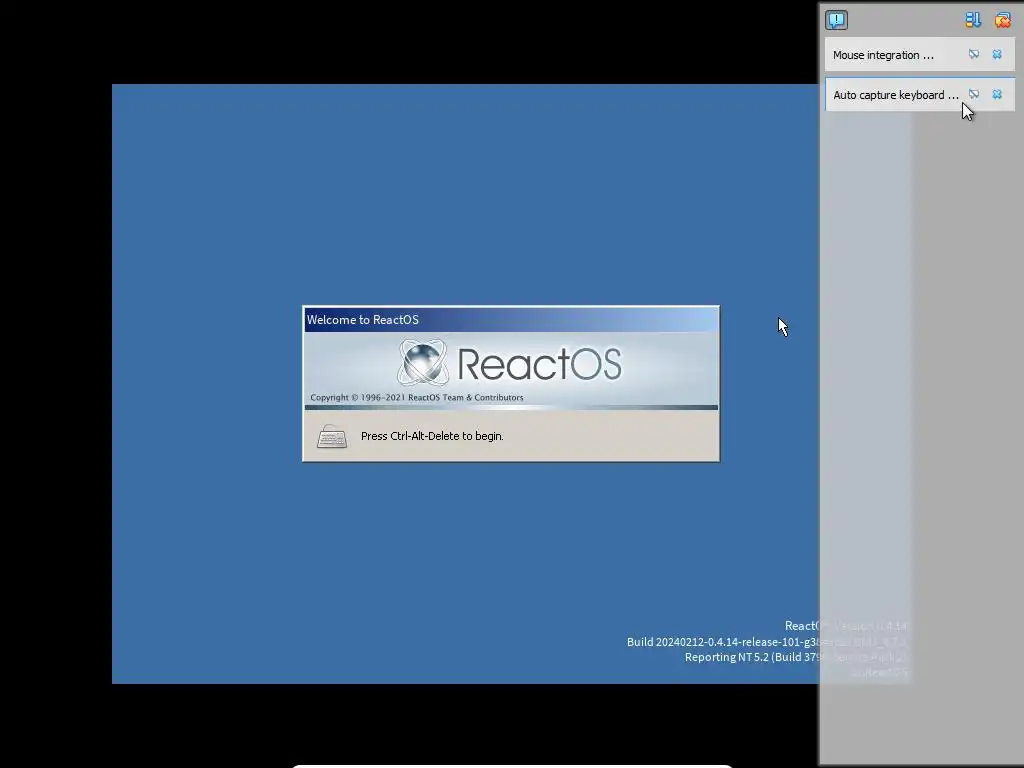1024x768 pixels.
Task: Close the Auto capture keyboard notification
Action: [x=997, y=94]
